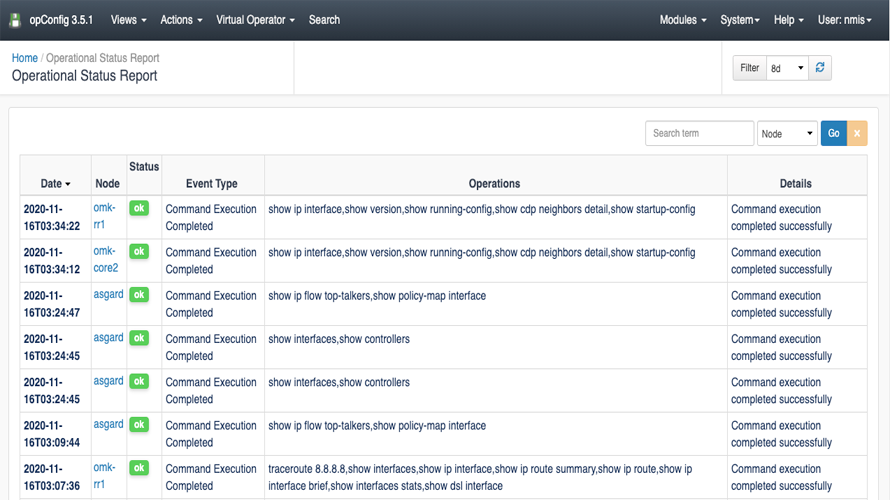Open the Search page from navbar
Image resolution: width=890 pixels, height=500 pixels.
click(x=324, y=20)
